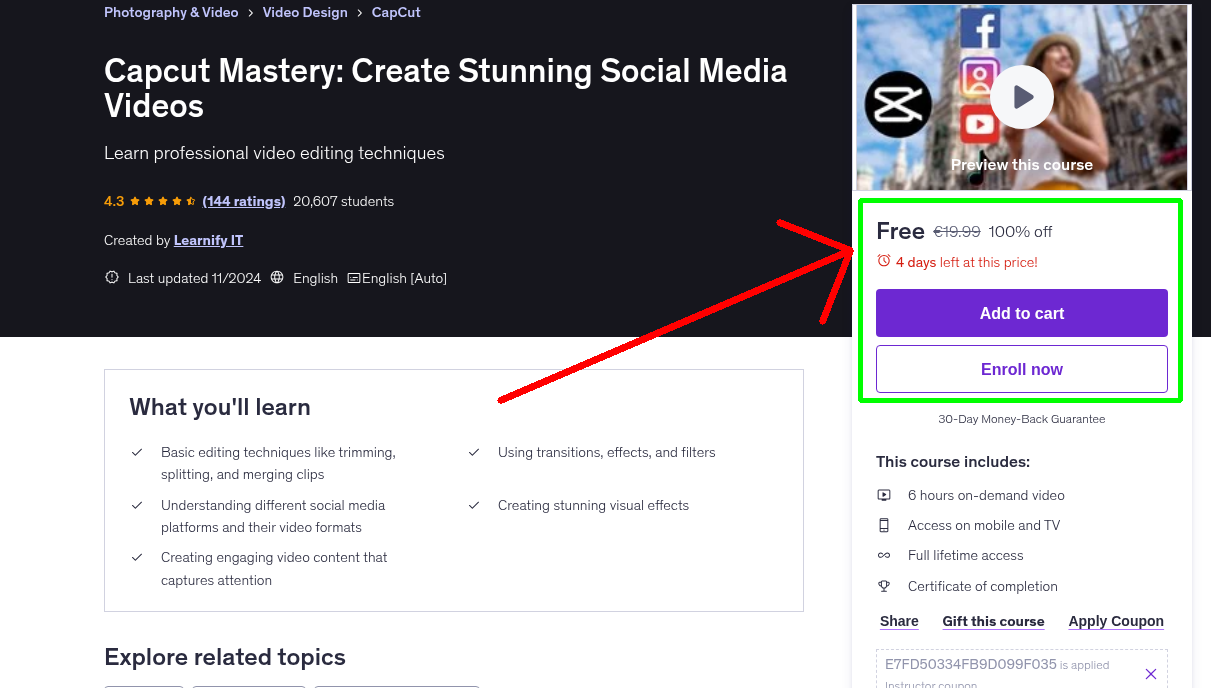Remove the applied coupon with X
The width and height of the screenshot is (1211, 688).
pyautogui.click(x=1151, y=674)
